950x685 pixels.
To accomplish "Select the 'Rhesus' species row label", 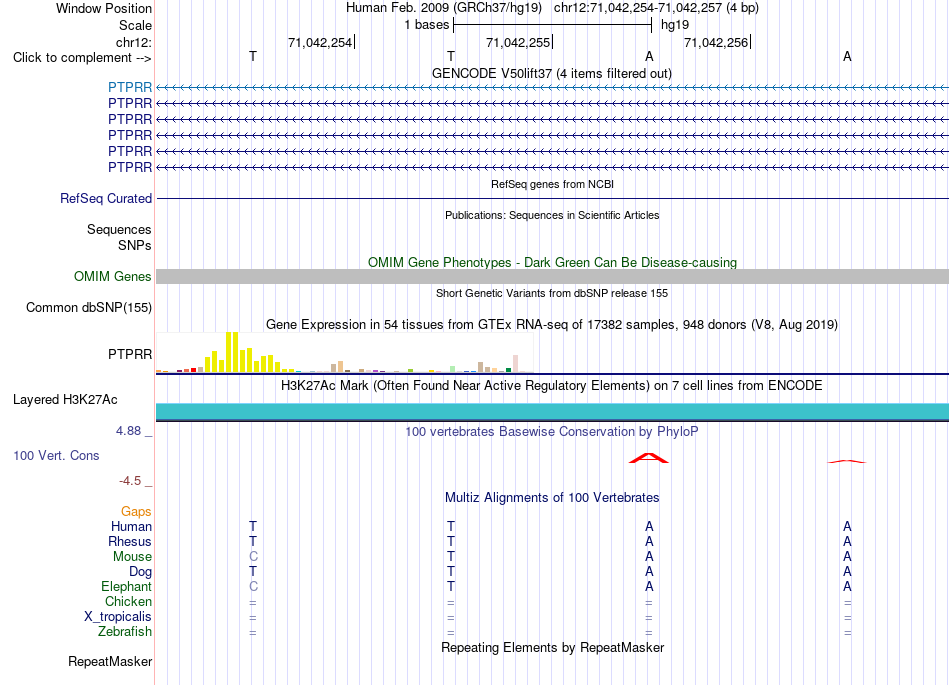I will (130, 541).
